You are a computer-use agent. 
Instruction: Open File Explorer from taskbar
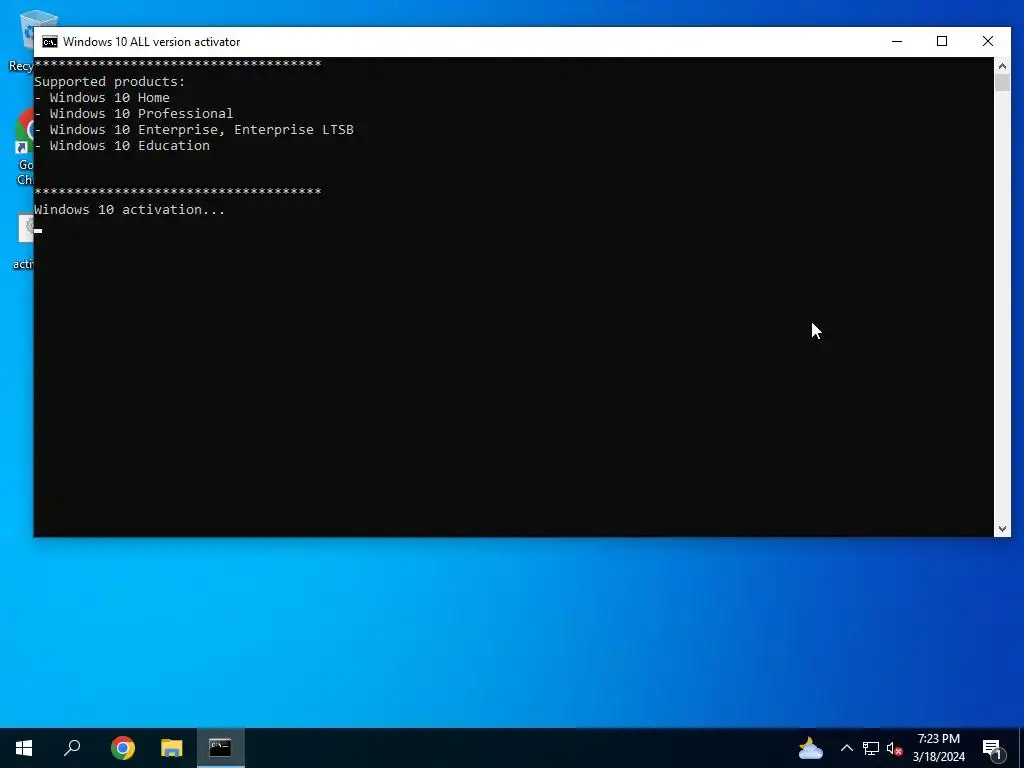[172, 748]
